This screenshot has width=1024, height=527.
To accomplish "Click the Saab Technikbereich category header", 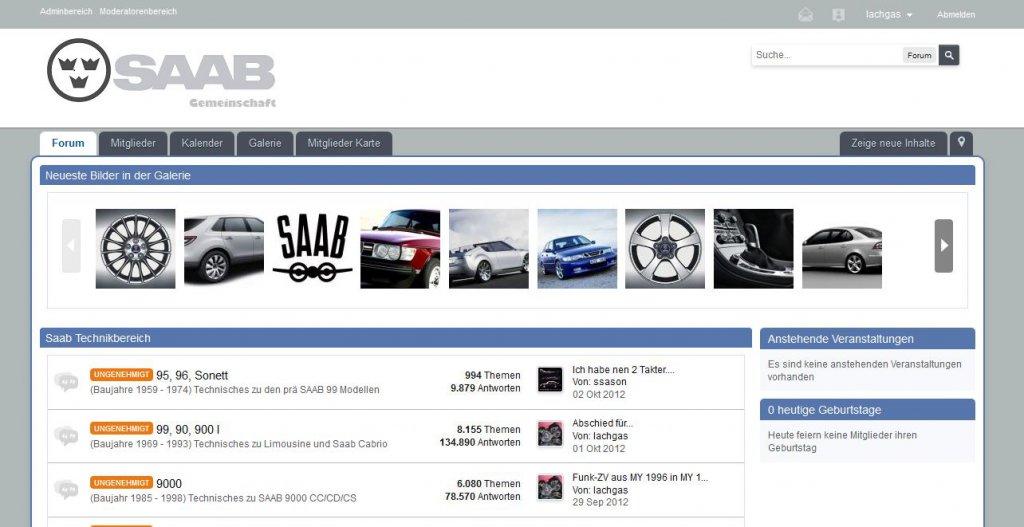I will pos(396,338).
